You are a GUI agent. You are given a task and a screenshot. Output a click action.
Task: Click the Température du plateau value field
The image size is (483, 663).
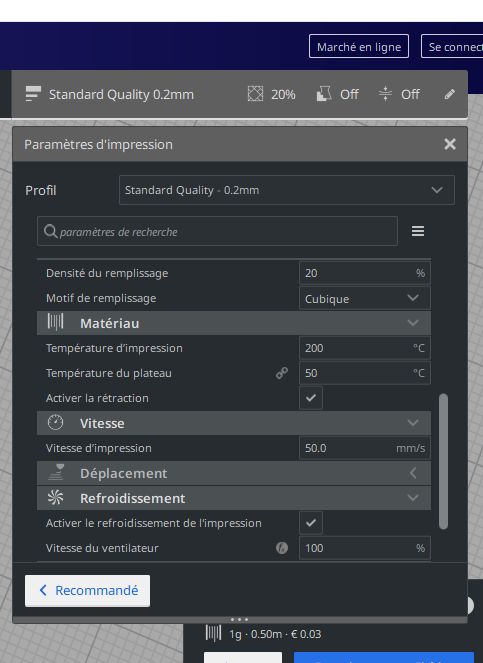[365, 373]
